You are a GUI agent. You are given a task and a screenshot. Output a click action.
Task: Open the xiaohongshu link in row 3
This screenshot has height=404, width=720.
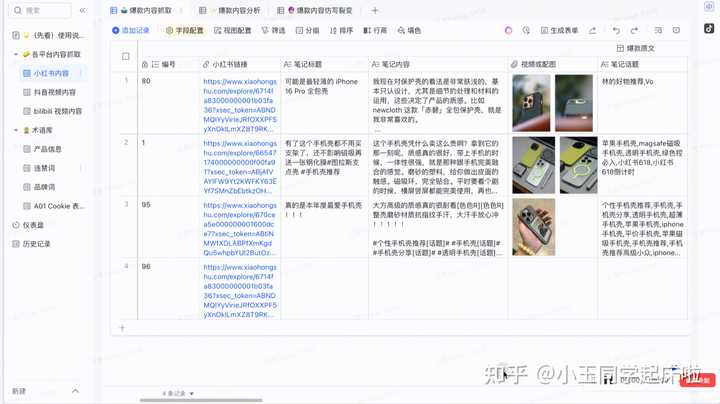coord(240,229)
